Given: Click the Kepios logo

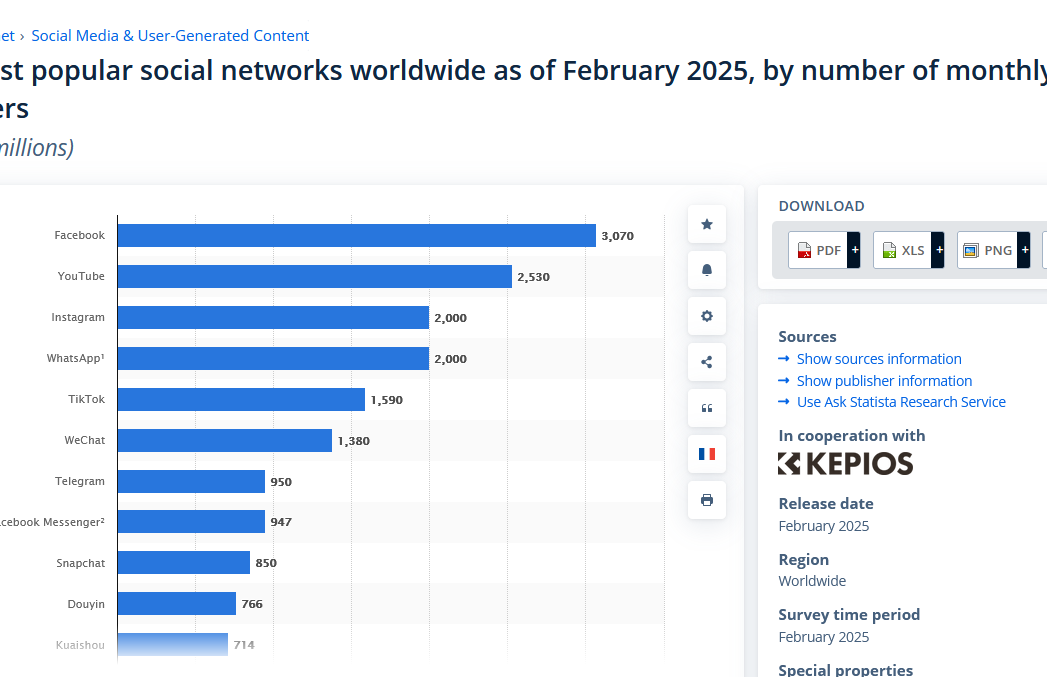Looking at the screenshot, I should (x=845, y=463).
